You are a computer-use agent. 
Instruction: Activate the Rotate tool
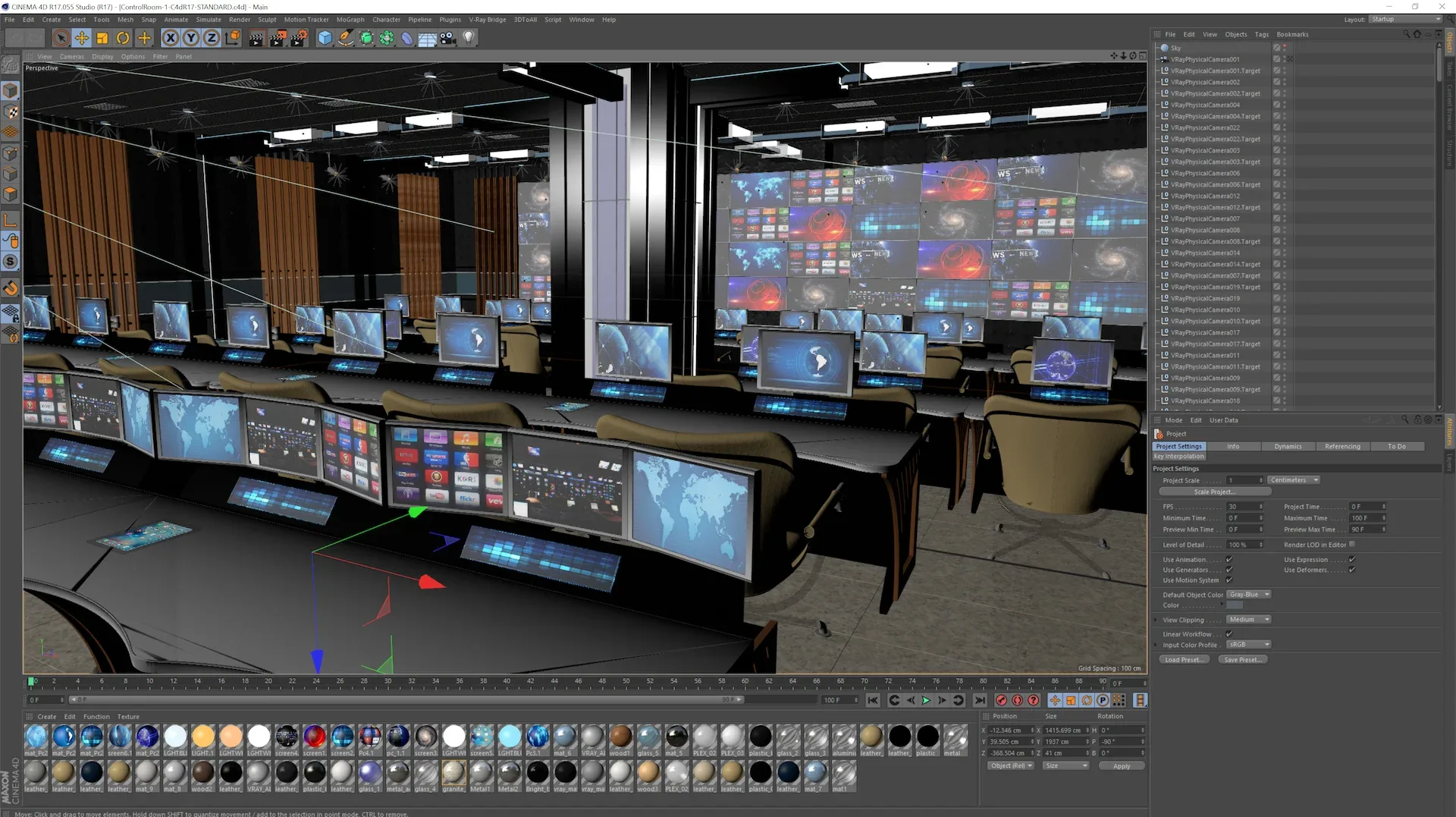[121, 37]
